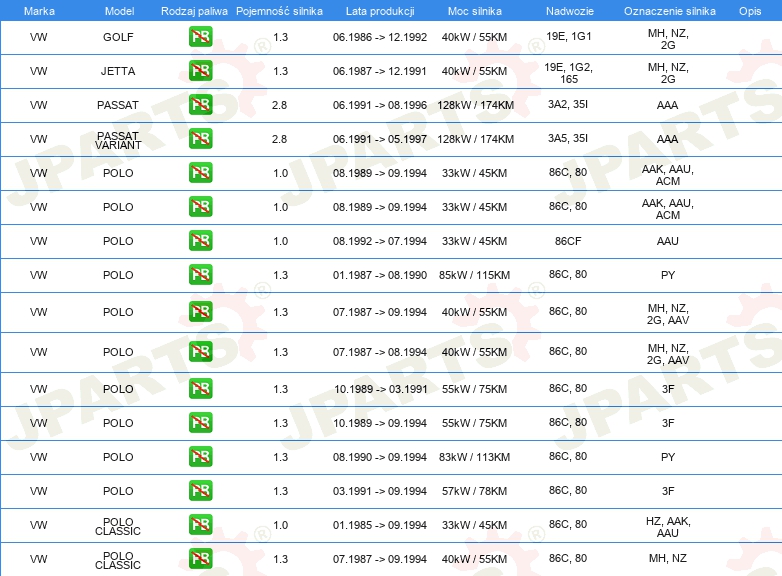Click the Oznaczenie silnika column header
The width and height of the screenshot is (782, 576).
coord(669,11)
